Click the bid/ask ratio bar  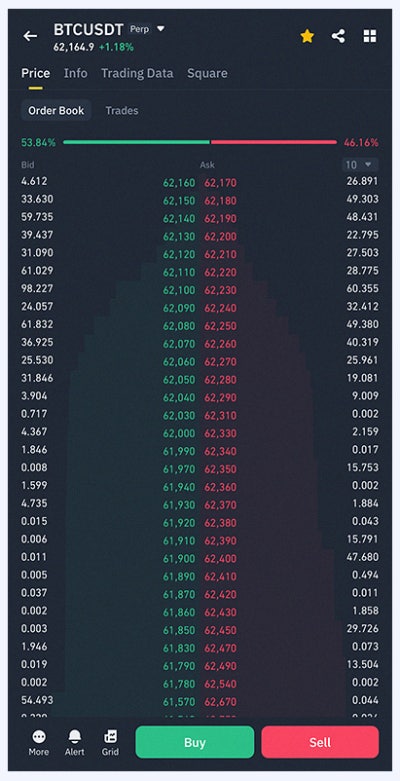click(x=200, y=142)
